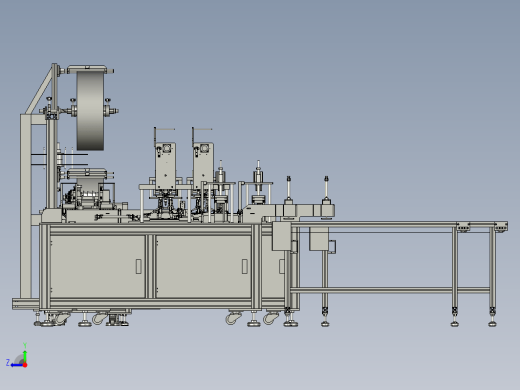The width and height of the screenshot is (520, 390).
Task: Select the diagonal brace of the roll stand
Action: (x=39, y=90)
